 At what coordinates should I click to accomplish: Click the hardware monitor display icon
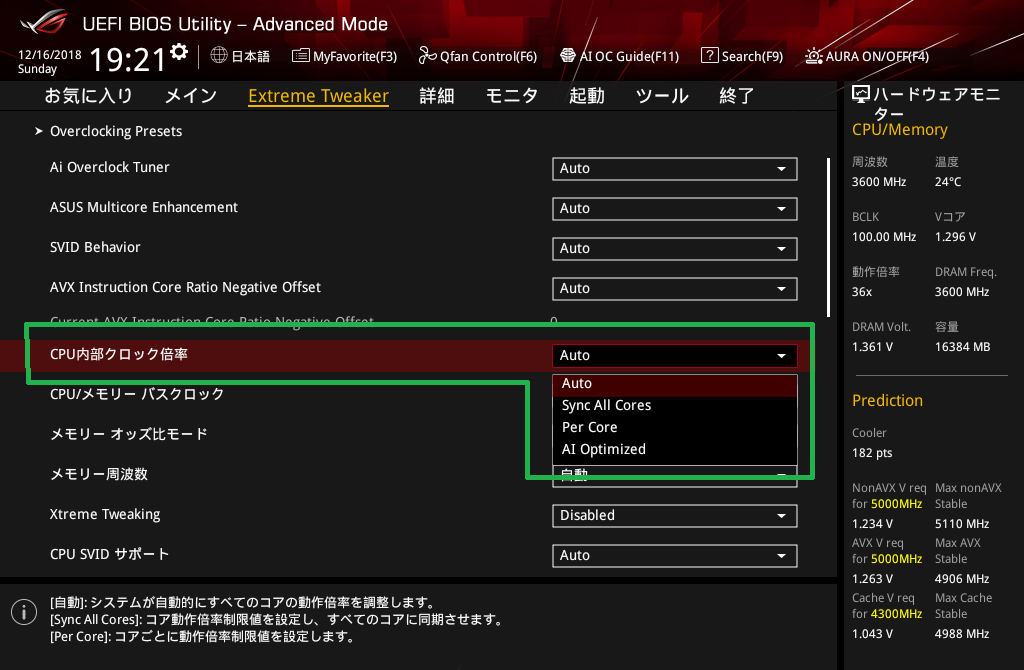(x=861, y=95)
